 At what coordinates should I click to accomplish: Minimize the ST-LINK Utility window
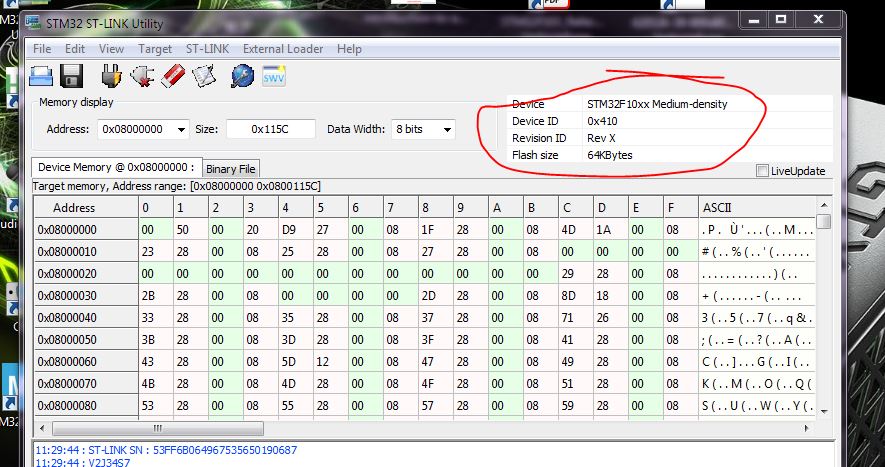pyautogui.click(x=753, y=20)
